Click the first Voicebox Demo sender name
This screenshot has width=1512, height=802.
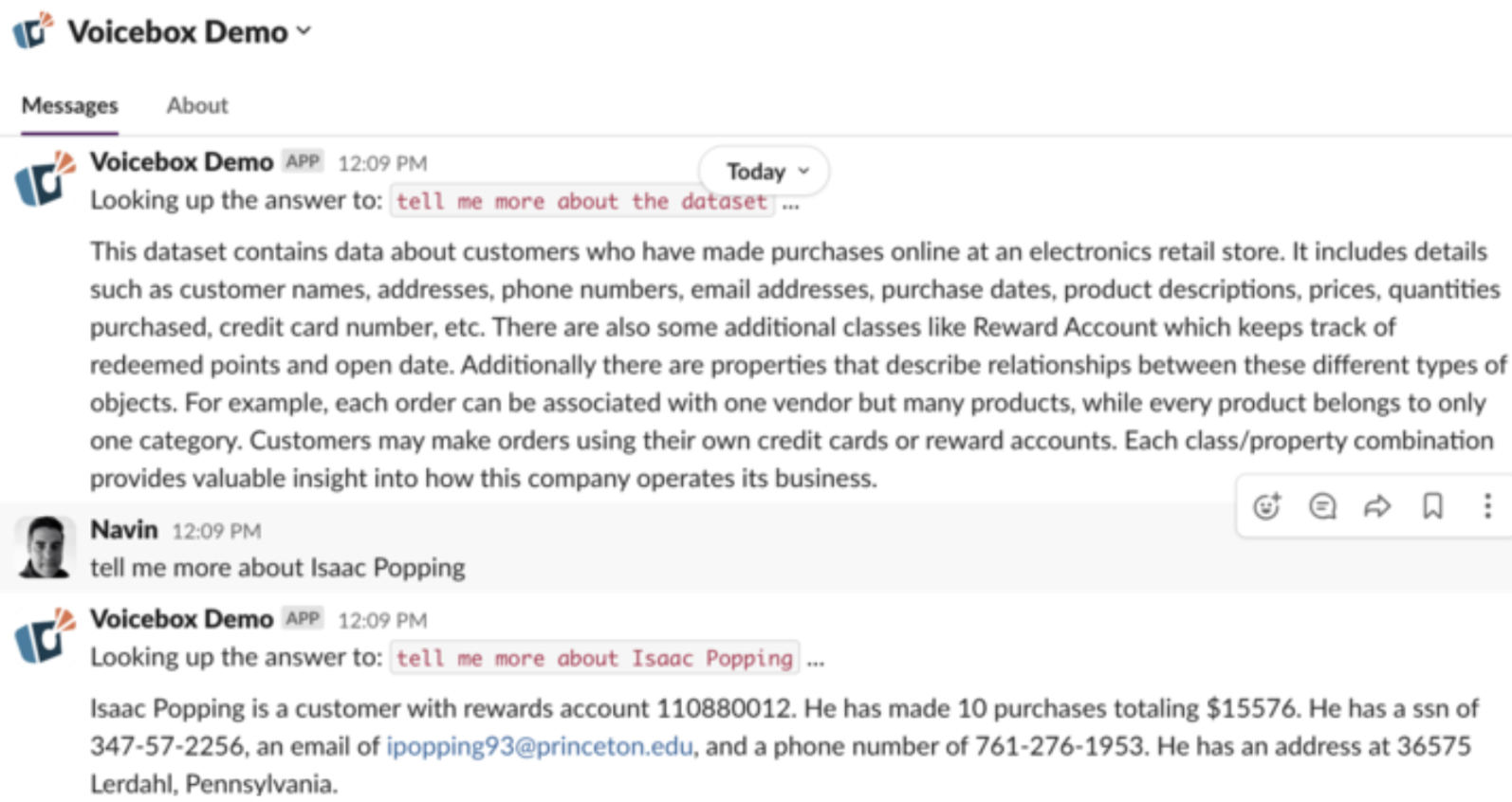pyautogui.click(x=181, y=162)
